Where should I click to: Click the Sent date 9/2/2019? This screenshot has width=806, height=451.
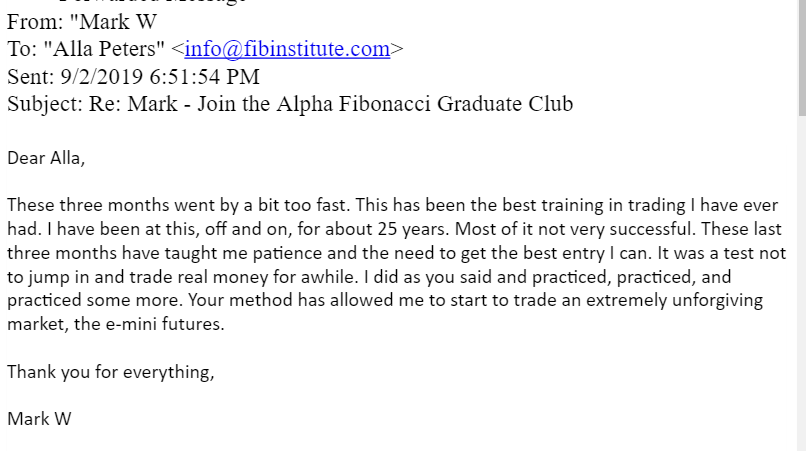pyautogui.click(x=102, y=77)
